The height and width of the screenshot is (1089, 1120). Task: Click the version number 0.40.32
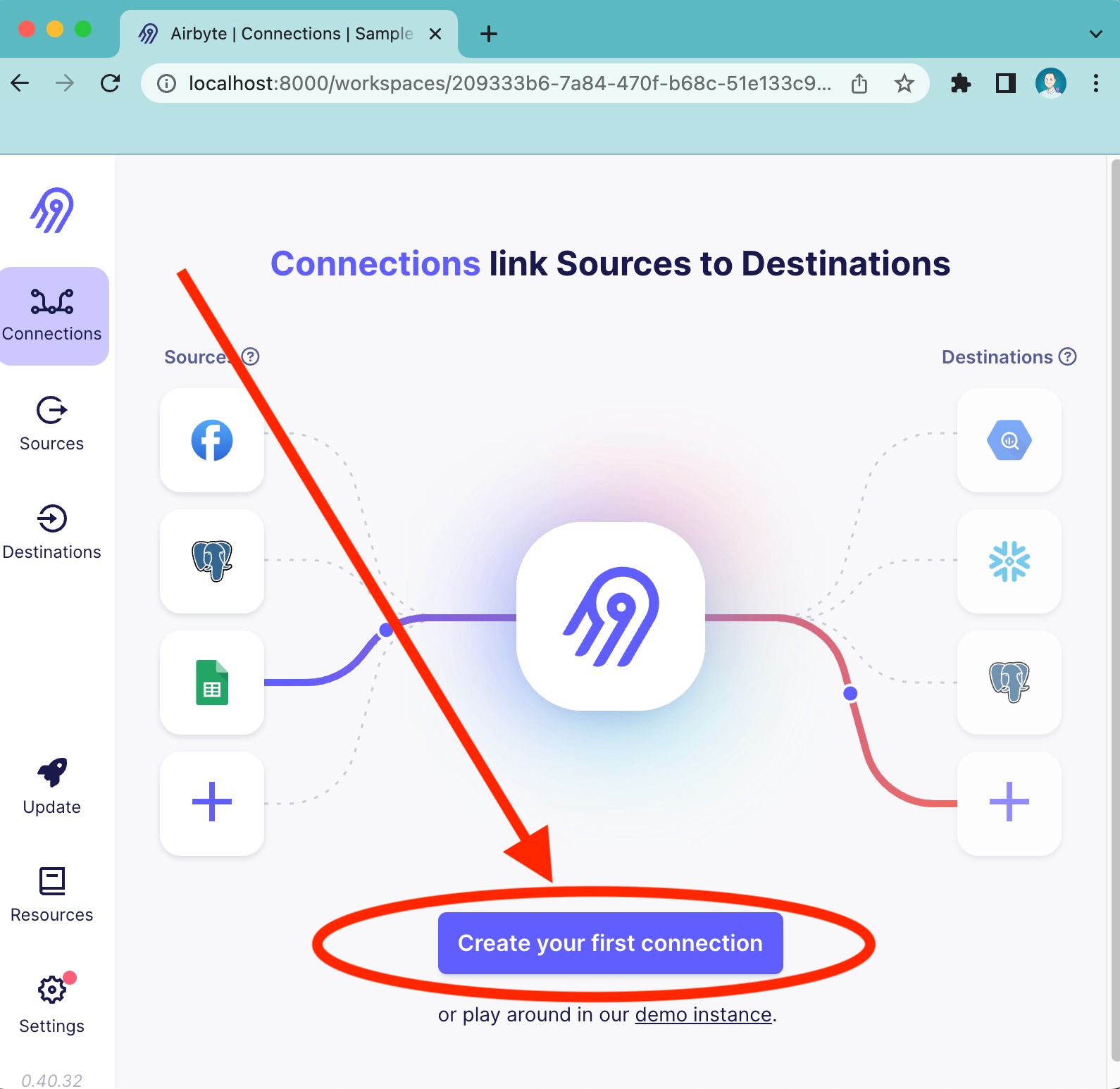pos(51,1080)
